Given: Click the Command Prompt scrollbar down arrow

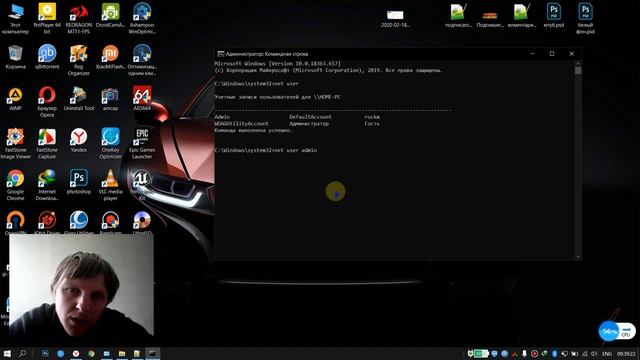Looking at the screenshot, I should pyautogui.click(x=578, y=256).
